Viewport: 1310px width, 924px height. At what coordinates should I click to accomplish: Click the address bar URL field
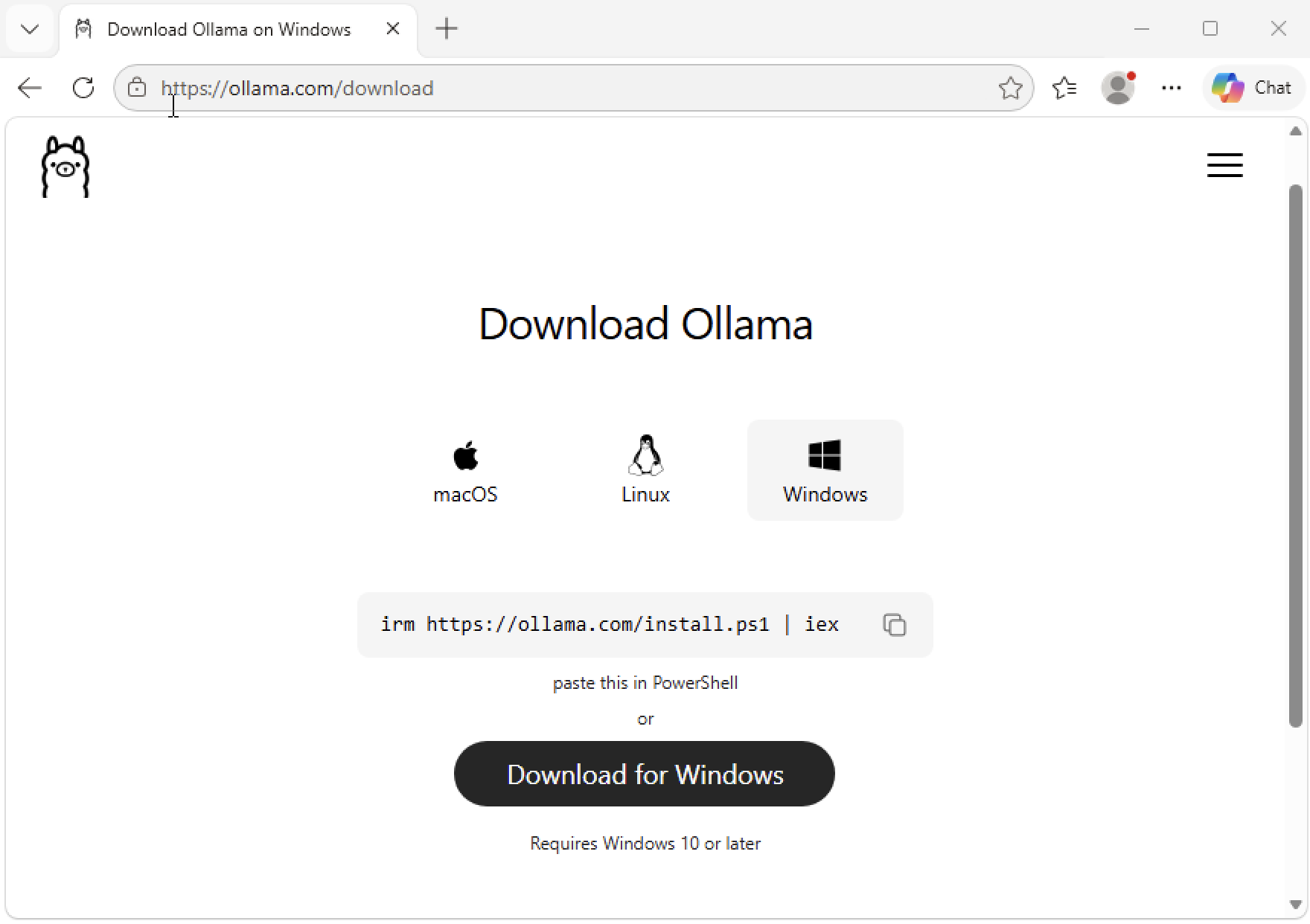(x=573, y=88)
